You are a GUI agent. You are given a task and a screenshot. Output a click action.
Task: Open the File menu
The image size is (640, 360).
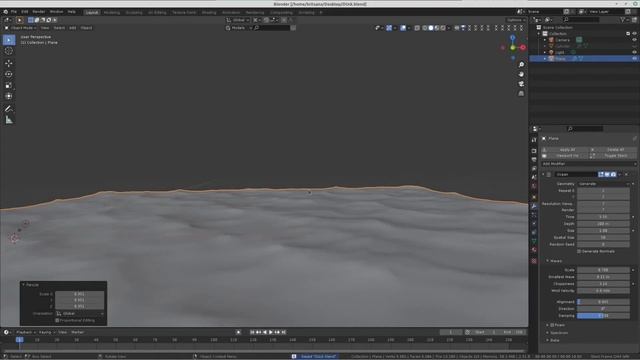point(14,12)
